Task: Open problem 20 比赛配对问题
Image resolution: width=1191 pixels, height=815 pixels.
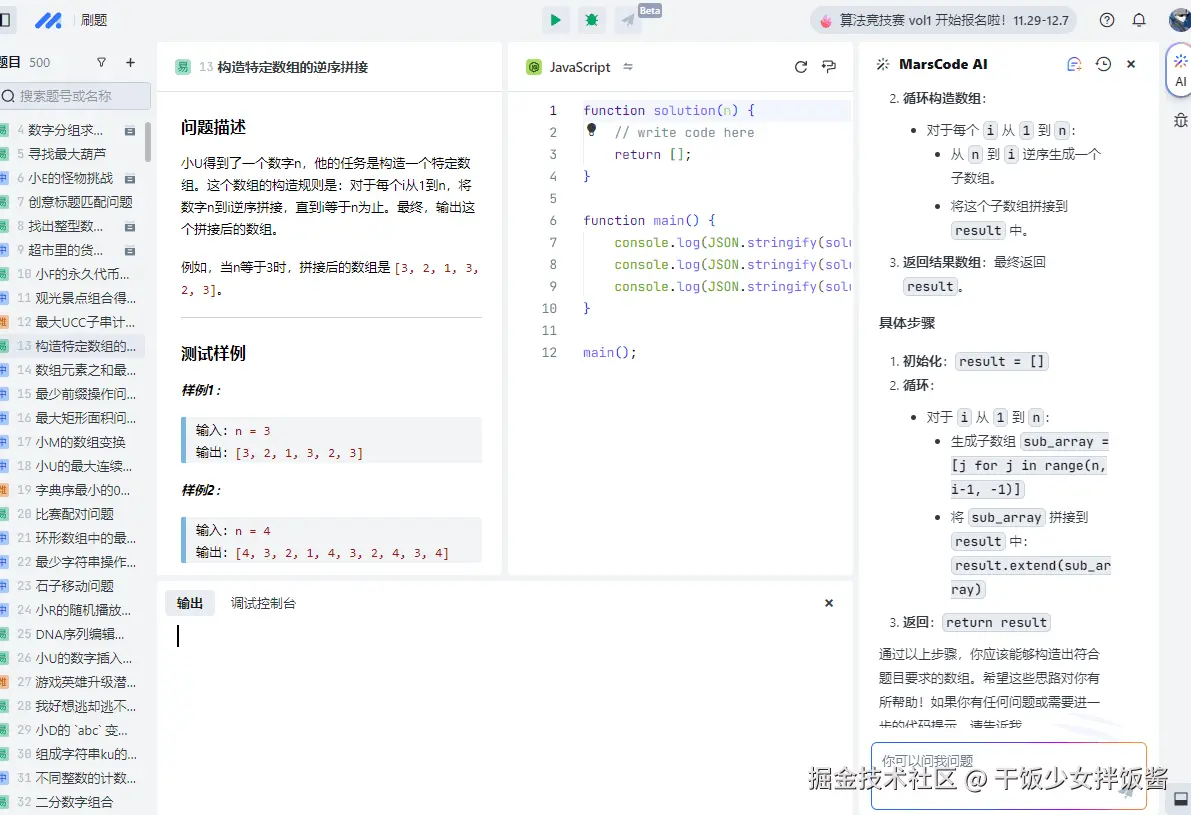Action: pyautogui.click(x=74, y=514)
